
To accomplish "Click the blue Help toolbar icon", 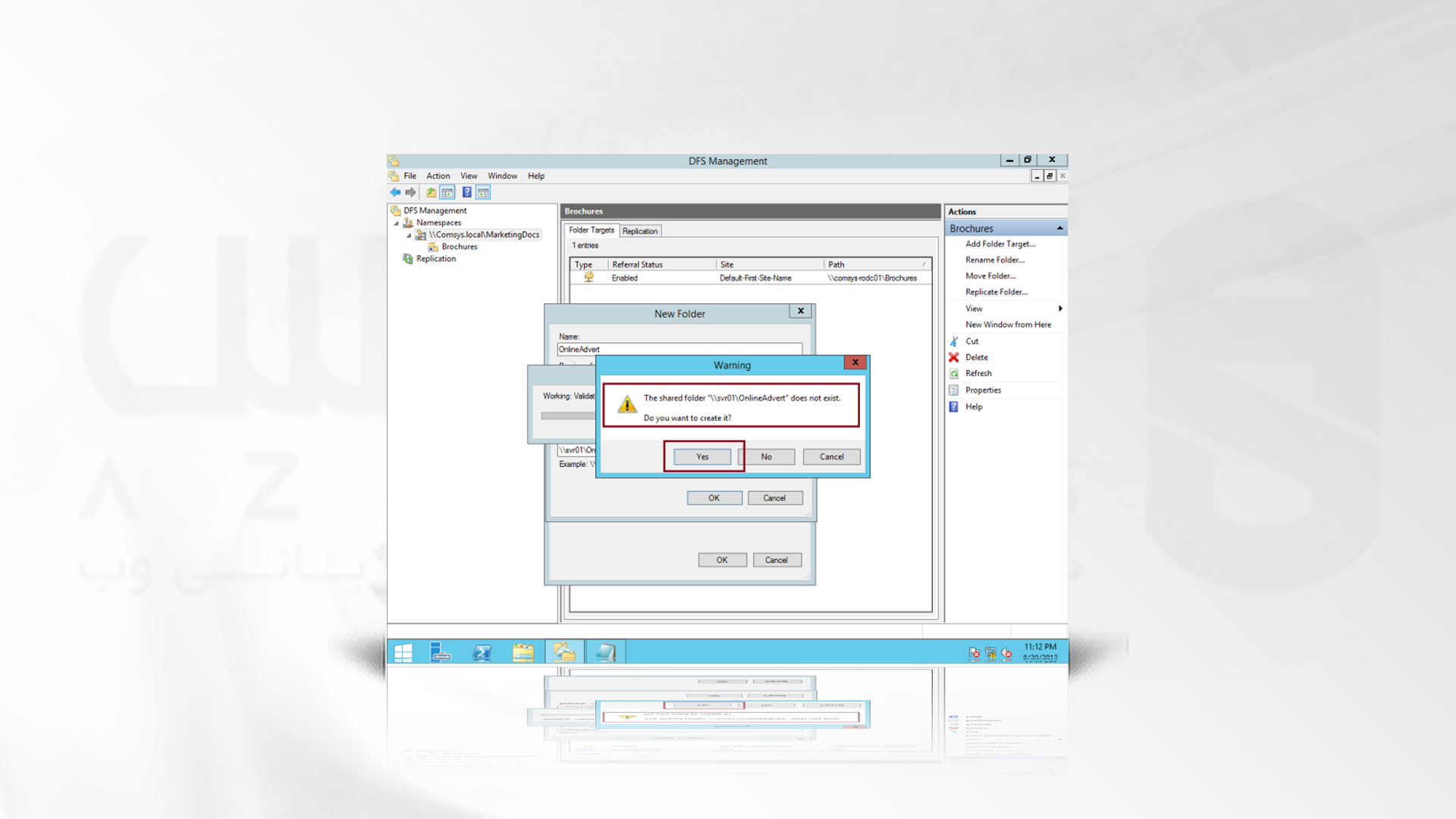I will 467,193.
